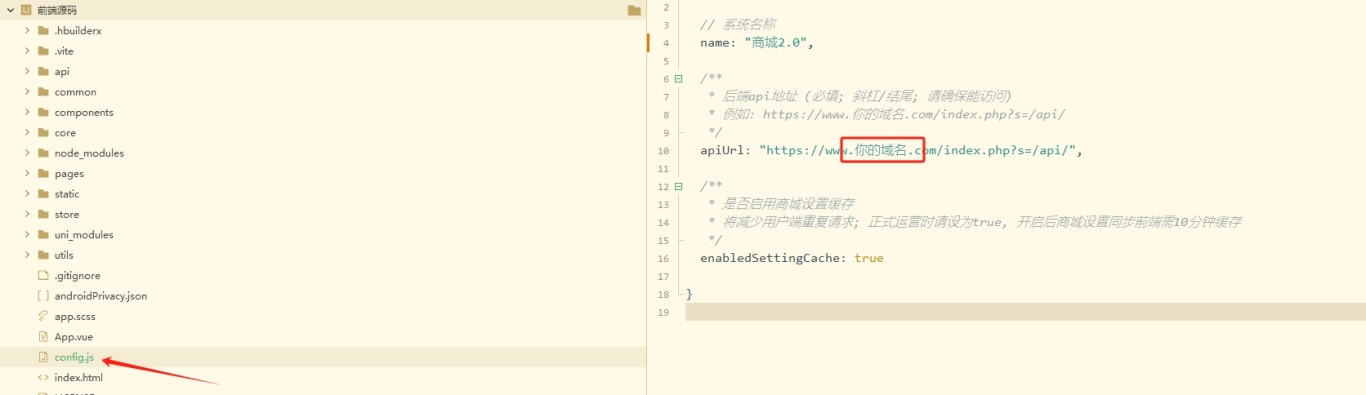Expand the pages folder chevron
1366x395 pixels.
coord(27,174)
